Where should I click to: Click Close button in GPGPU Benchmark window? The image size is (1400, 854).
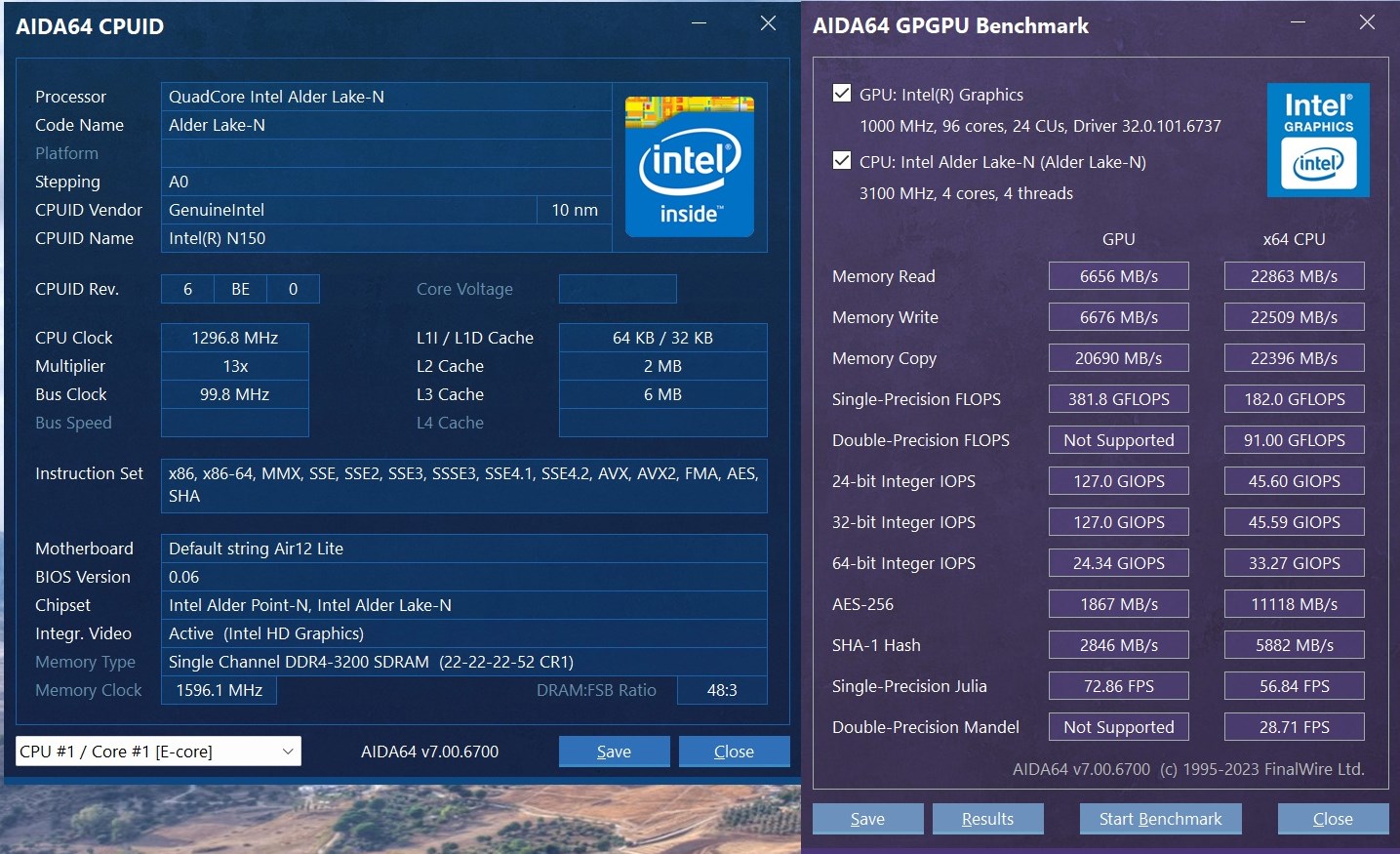tap(1333, 819)
